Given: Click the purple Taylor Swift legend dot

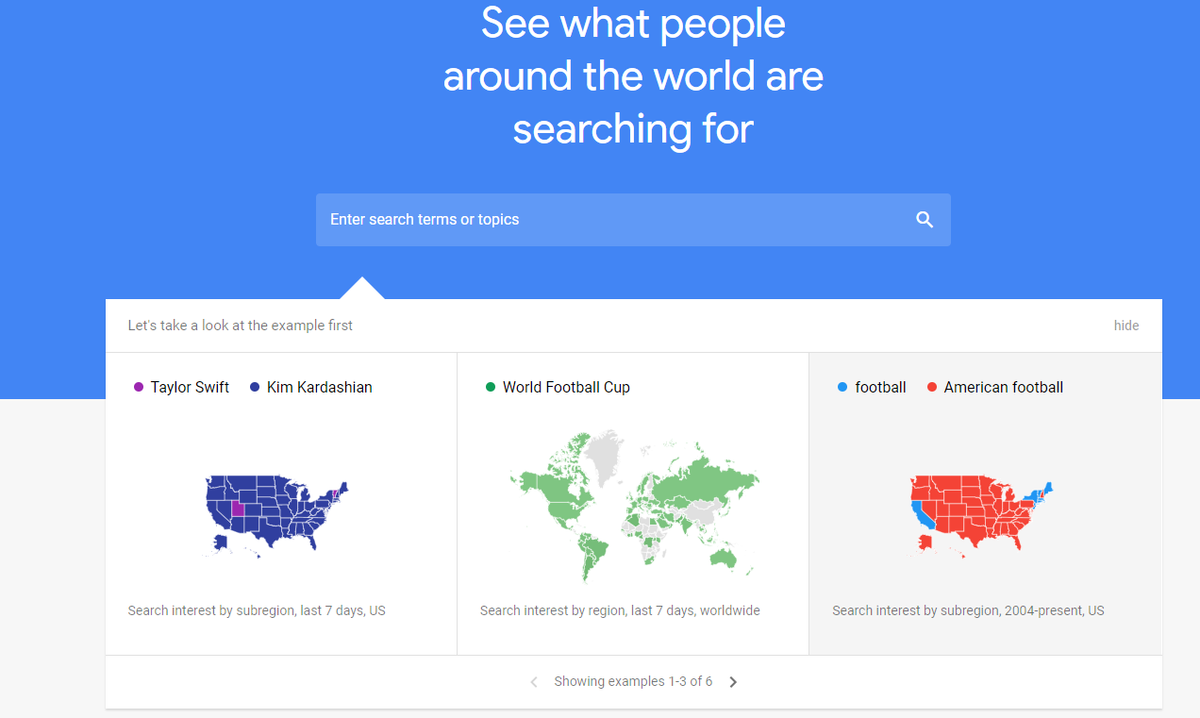Looking at the screenshot, I should pyautogui.click(x=138, y=388).
